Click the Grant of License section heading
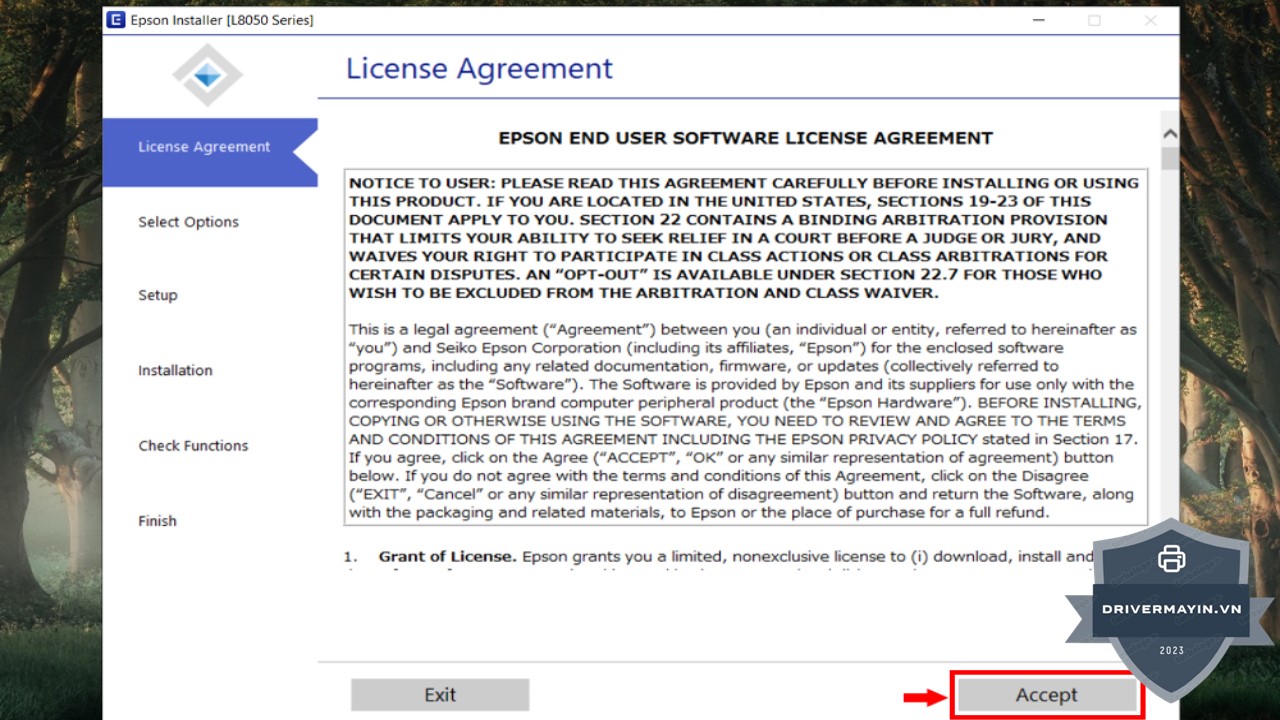The height and width of the screenshot is (720, 1280). [447, 556]
